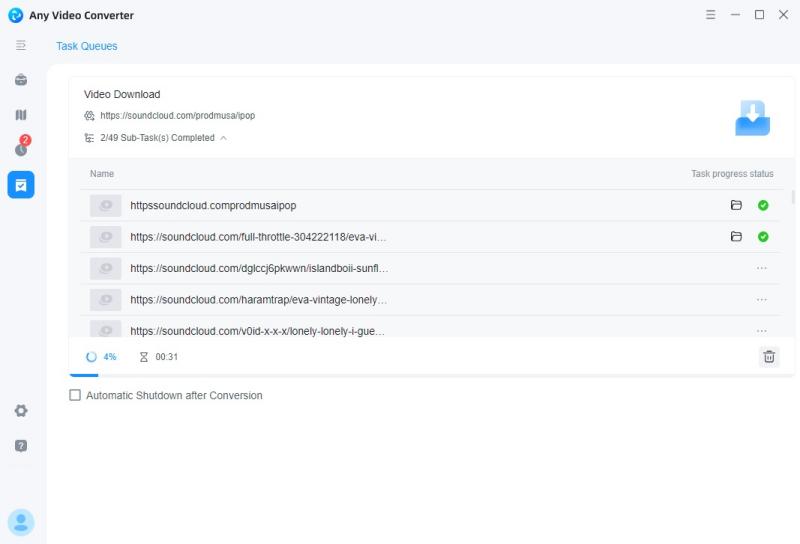
Task: Expand the sidebar menu toggle
Action: coord(21,46)
